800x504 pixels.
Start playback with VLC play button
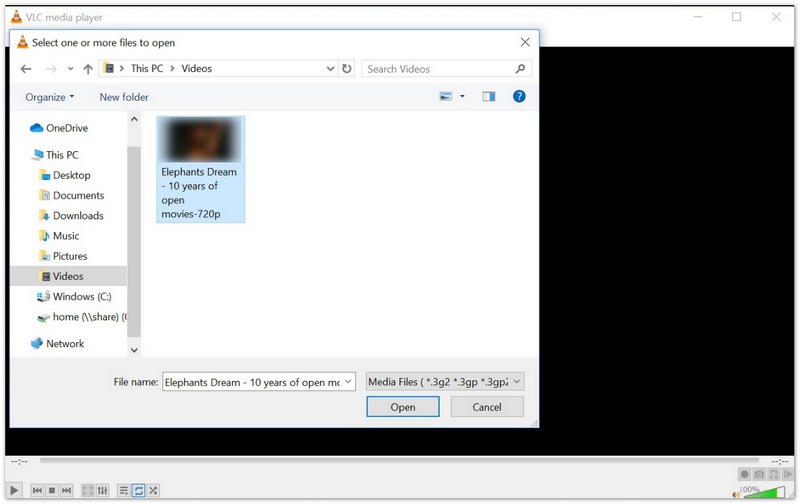14,490
